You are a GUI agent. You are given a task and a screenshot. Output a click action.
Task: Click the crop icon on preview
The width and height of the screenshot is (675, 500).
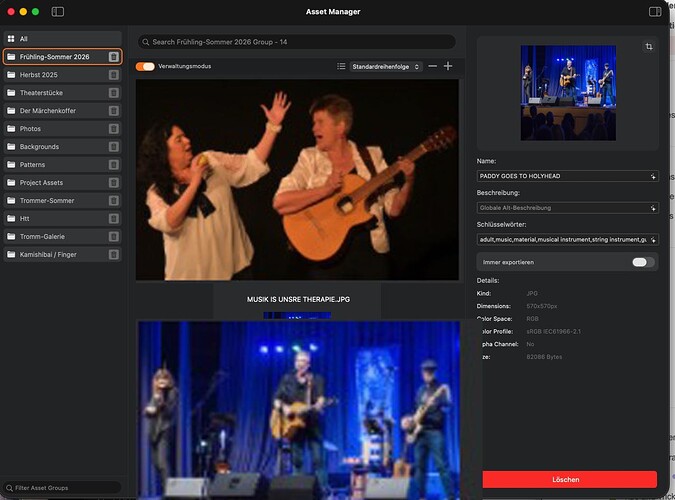(649, 47)
